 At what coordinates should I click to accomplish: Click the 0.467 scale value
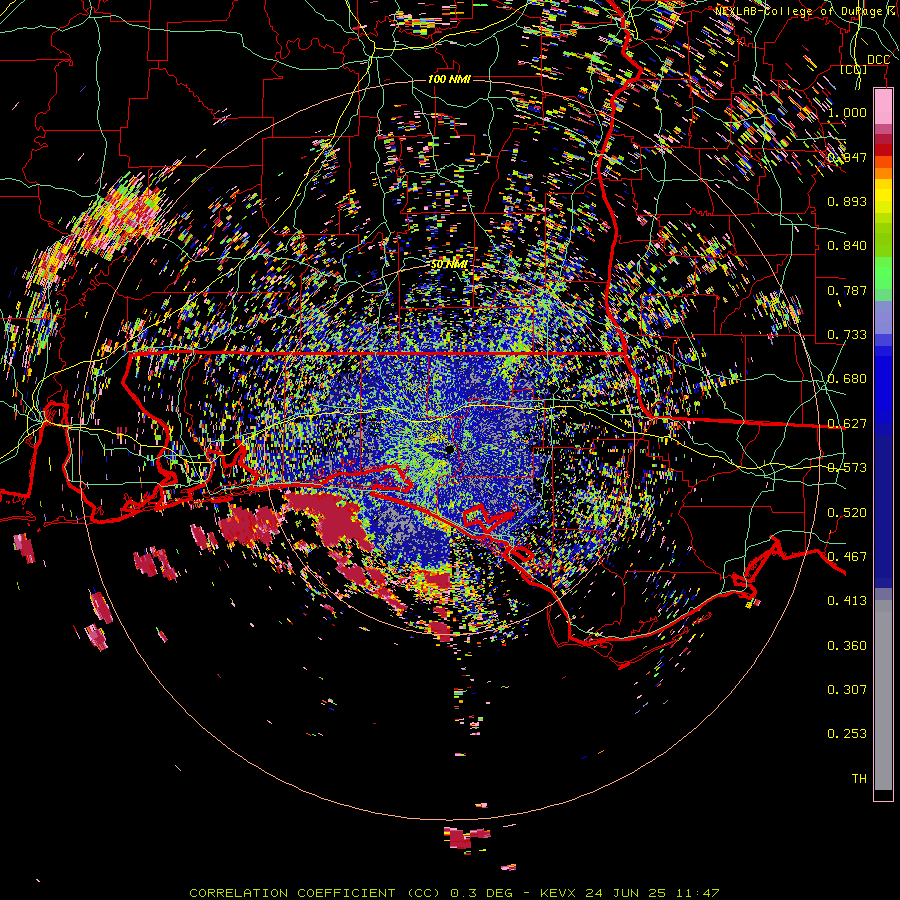(847, 557)
